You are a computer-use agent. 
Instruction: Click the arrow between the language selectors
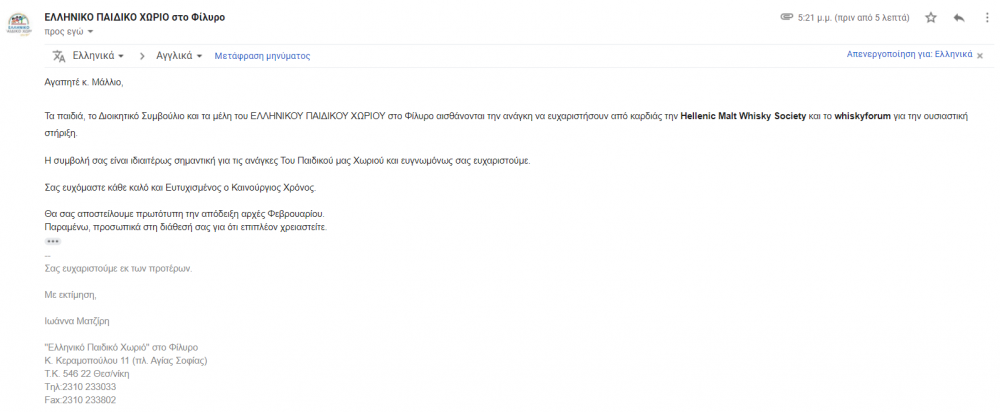[142, 56]
